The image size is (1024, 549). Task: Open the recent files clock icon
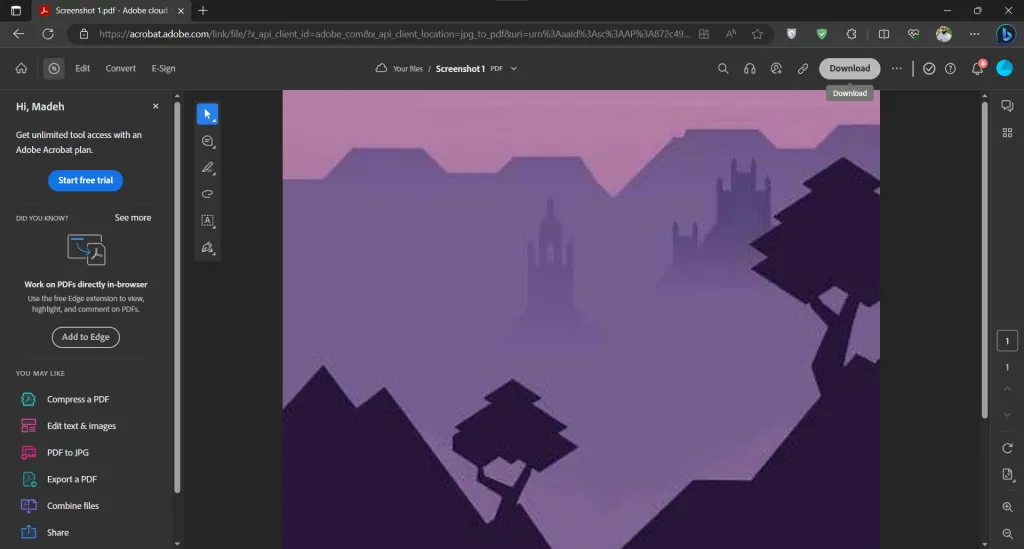[54, 69]
